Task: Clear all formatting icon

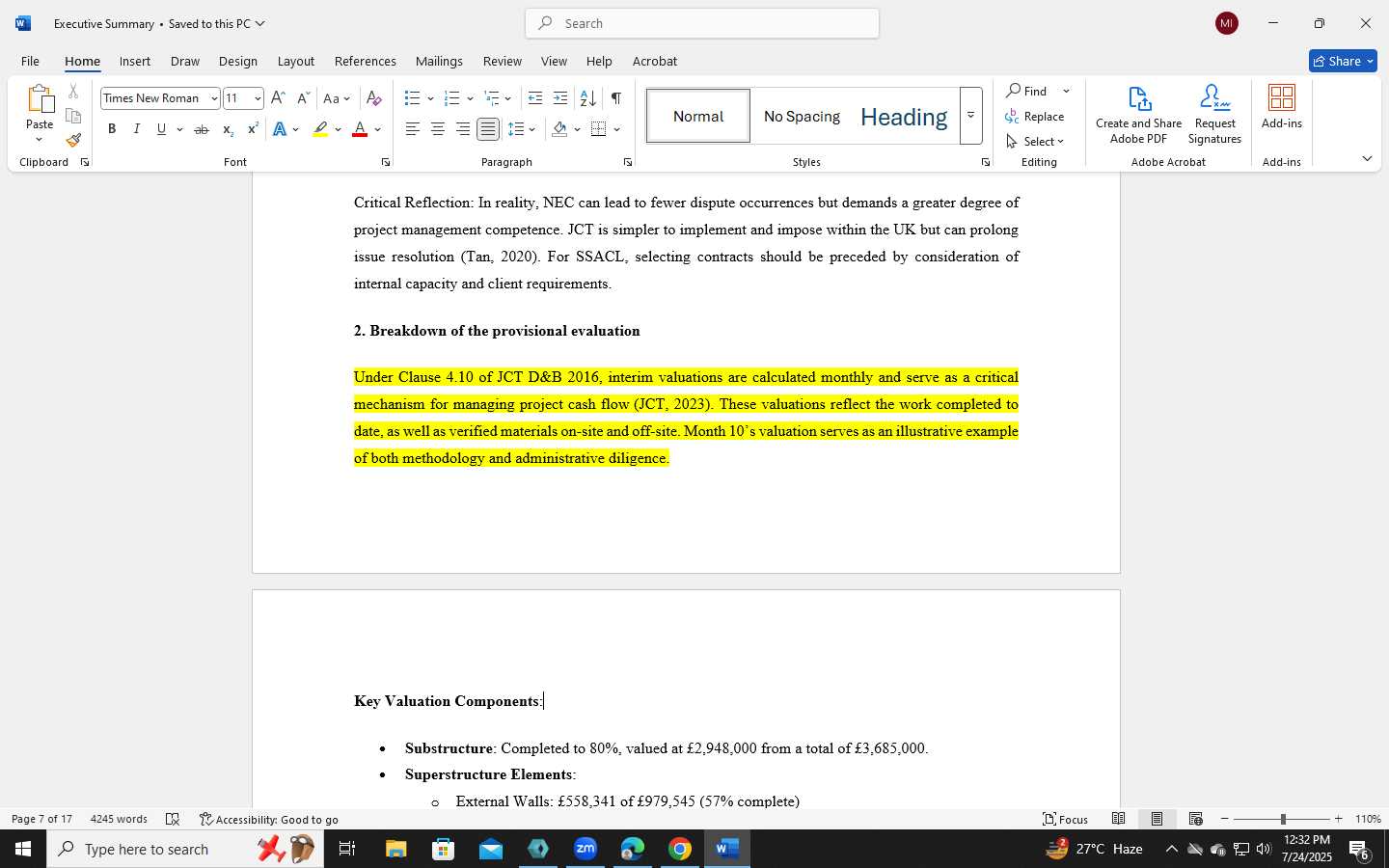Action: point(374,98)
